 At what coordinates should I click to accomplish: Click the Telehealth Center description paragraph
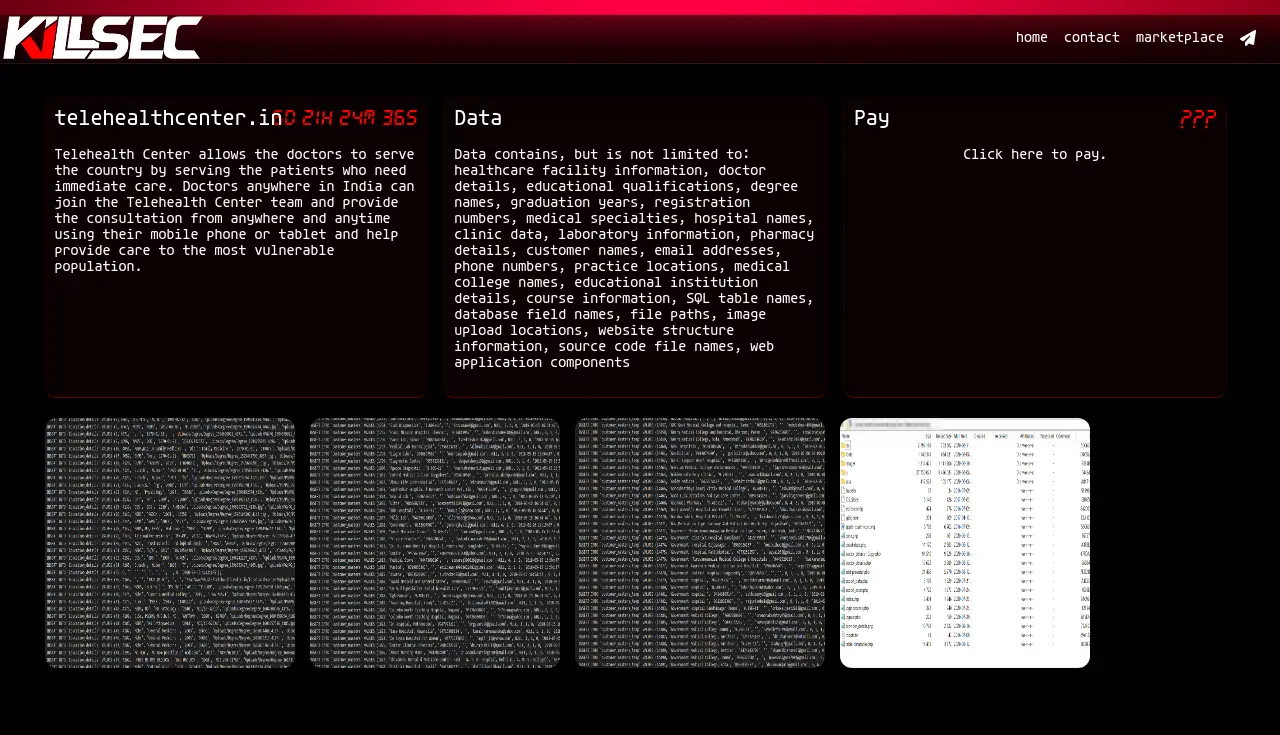234,210
